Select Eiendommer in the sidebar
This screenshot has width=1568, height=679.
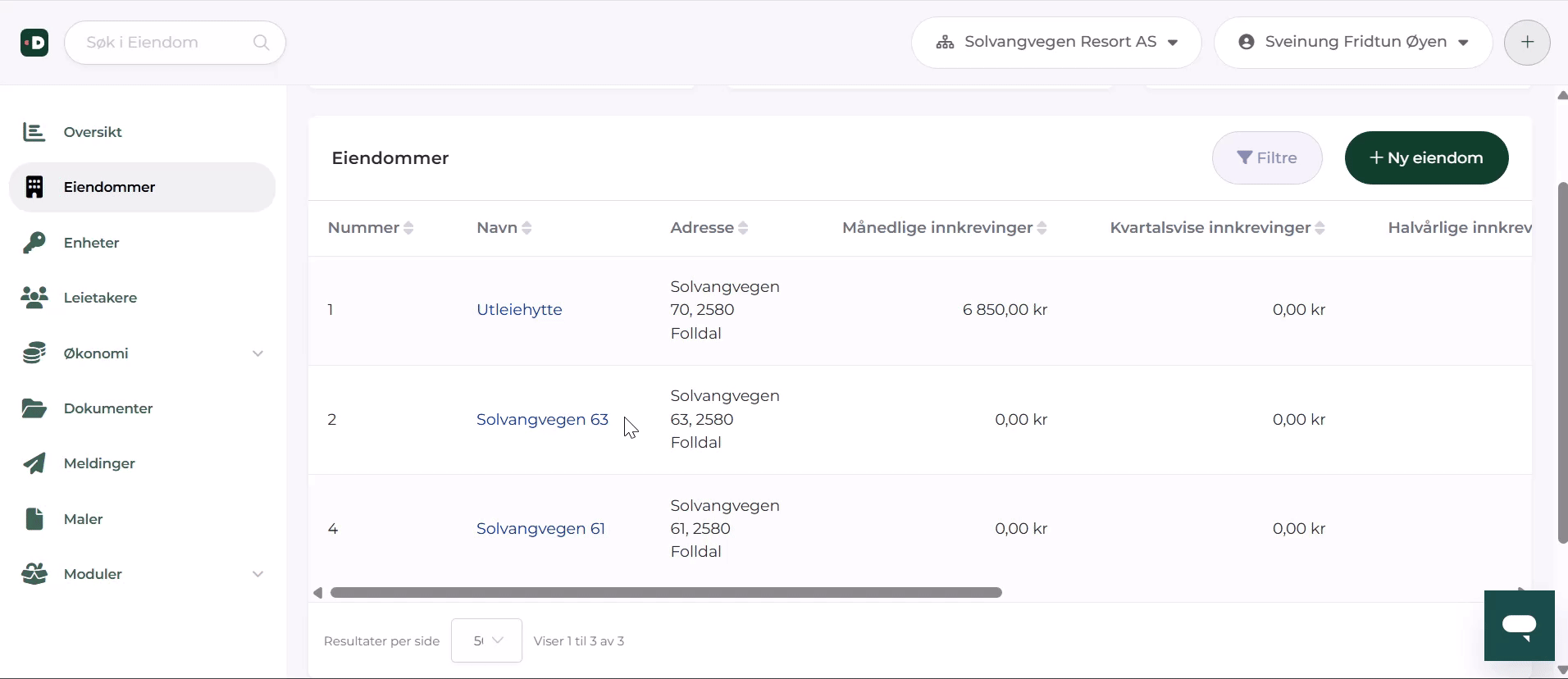[142, 187]
